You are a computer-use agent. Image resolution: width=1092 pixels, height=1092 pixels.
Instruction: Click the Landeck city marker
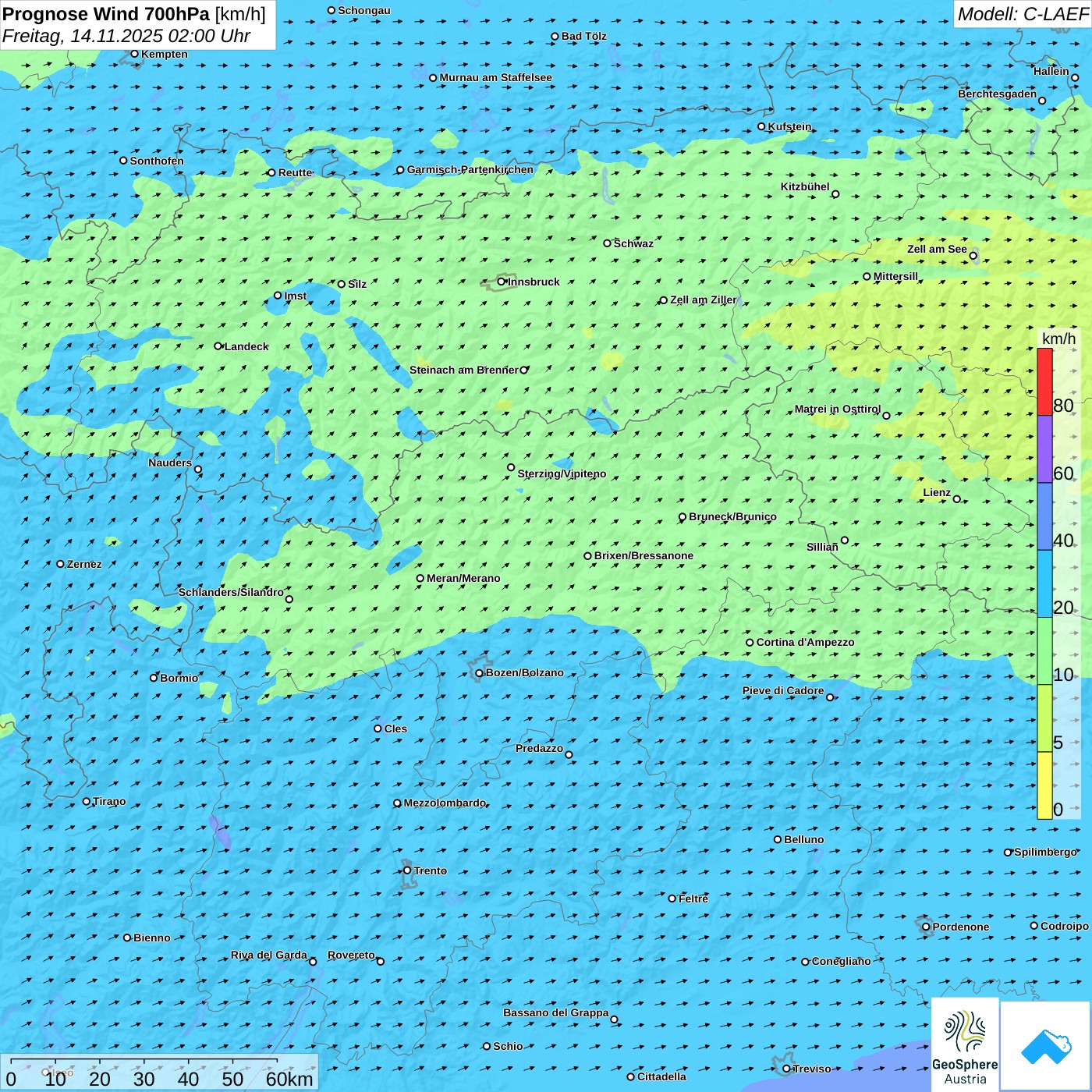[218, 346]
